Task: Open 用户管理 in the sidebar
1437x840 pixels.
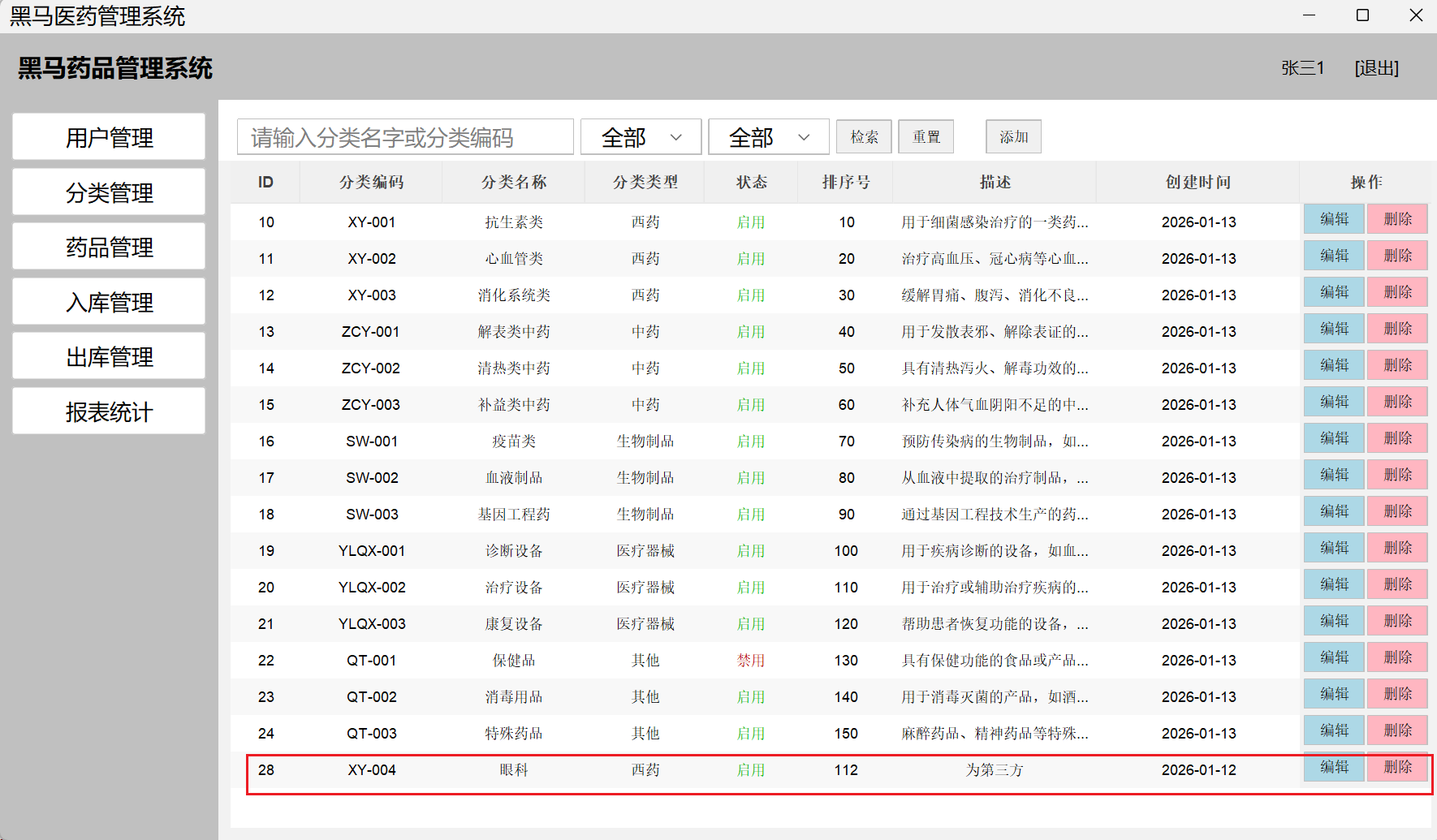Action: 109,137
